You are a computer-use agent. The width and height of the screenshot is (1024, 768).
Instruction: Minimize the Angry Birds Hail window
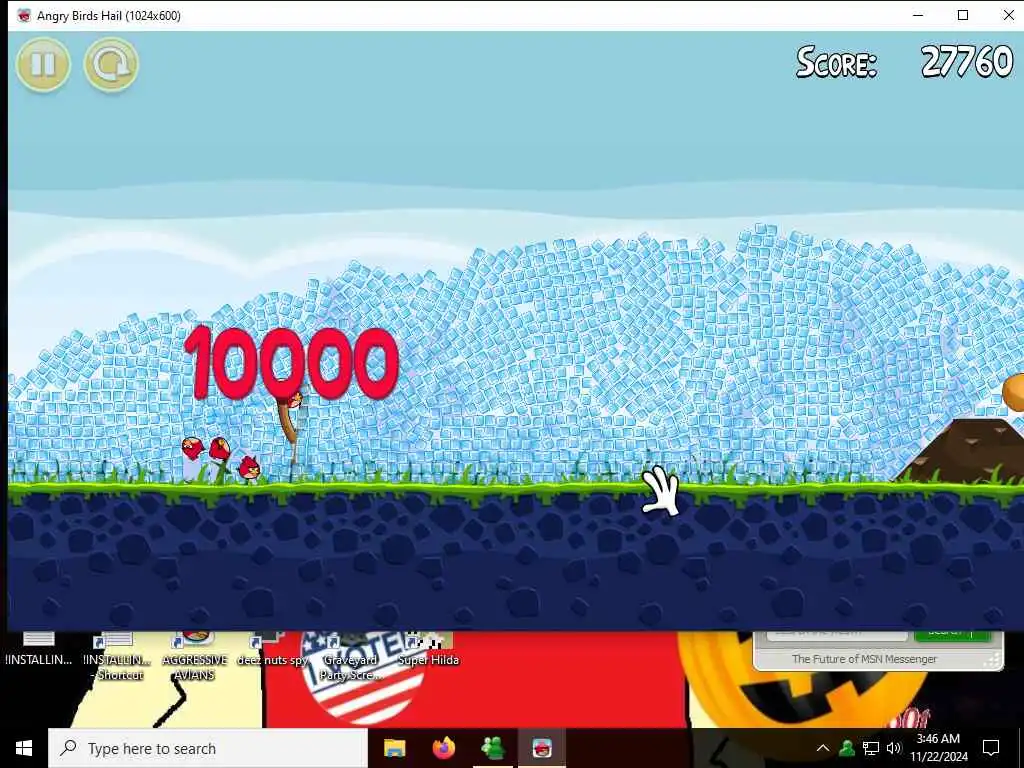[x=918, y=15]
